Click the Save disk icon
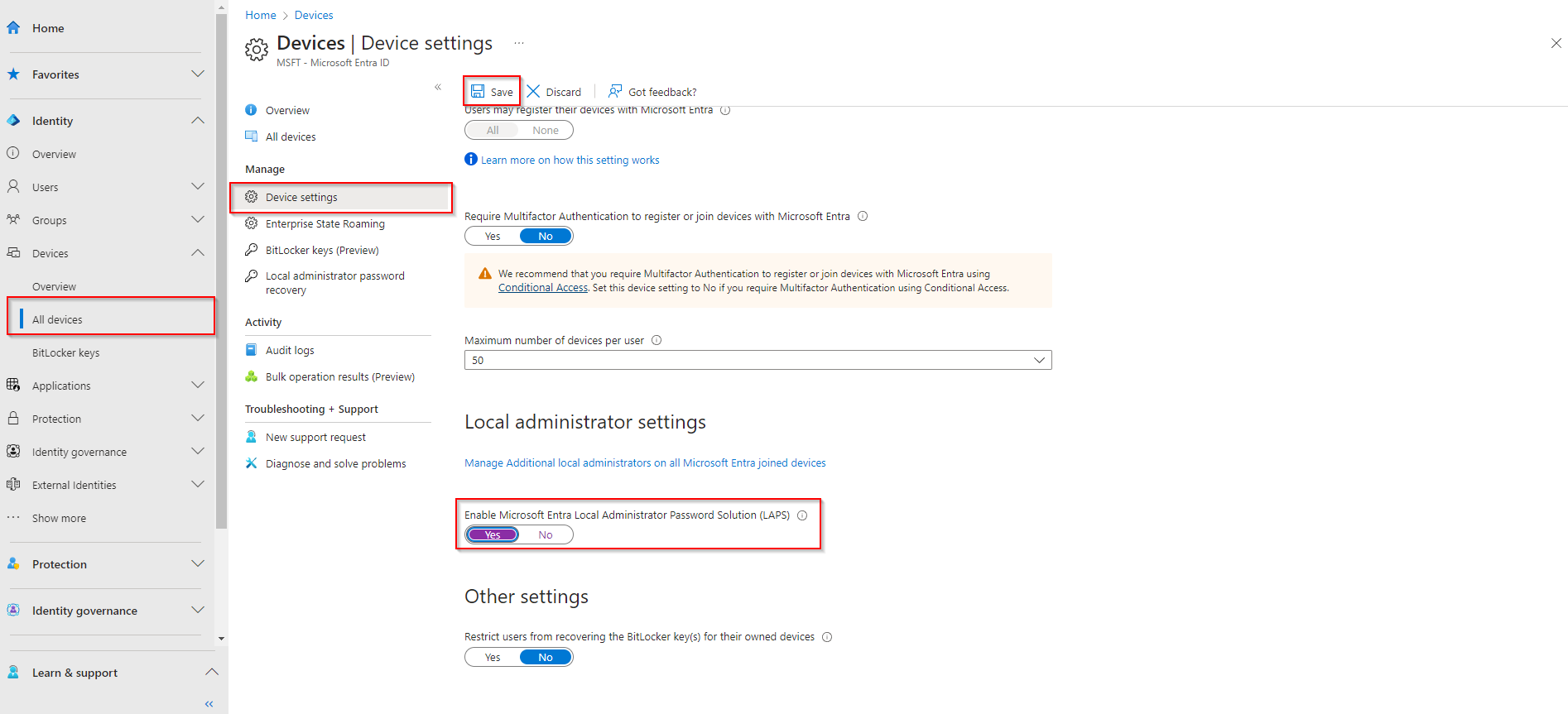This screenshot has height=714, width=1568. click(478, 91)
